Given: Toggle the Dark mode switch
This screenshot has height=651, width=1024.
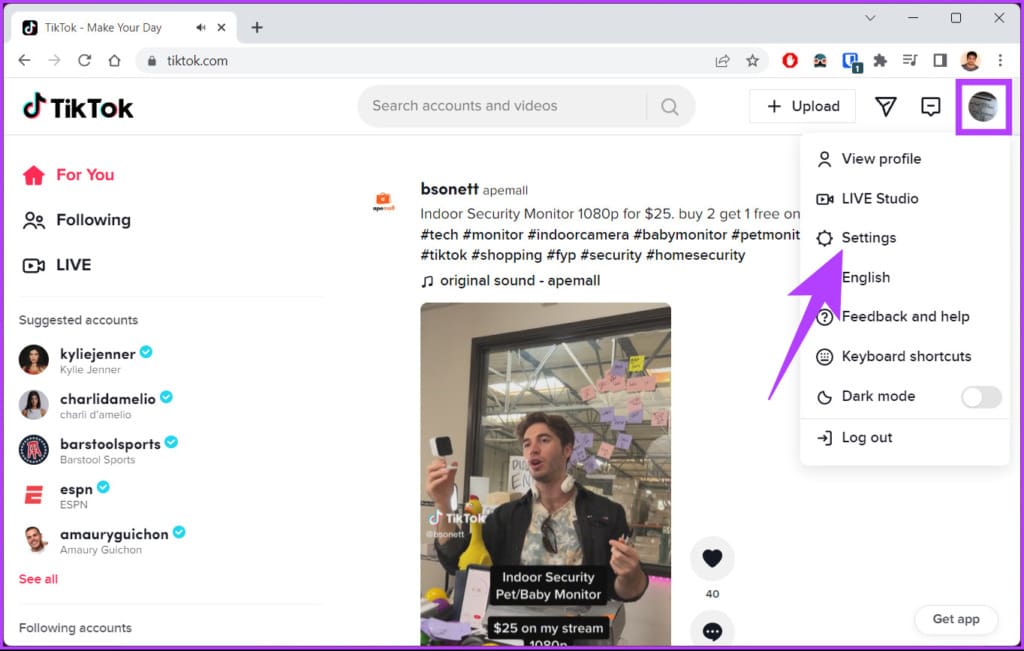Looking at the screenshot, I should [981, 396].
